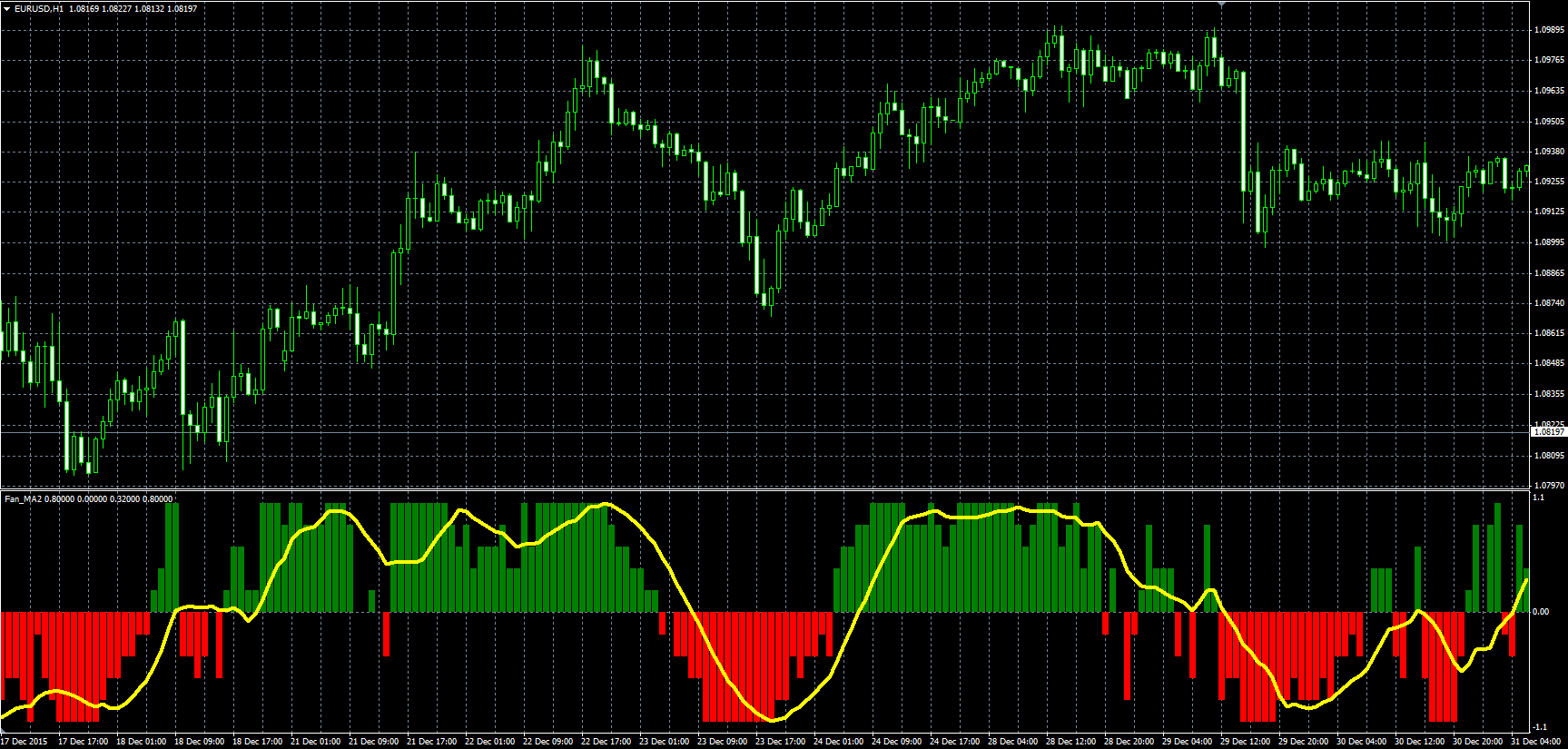
Task: Click time axis label 30 Dec 12:00
Action: coord(1419,742)
